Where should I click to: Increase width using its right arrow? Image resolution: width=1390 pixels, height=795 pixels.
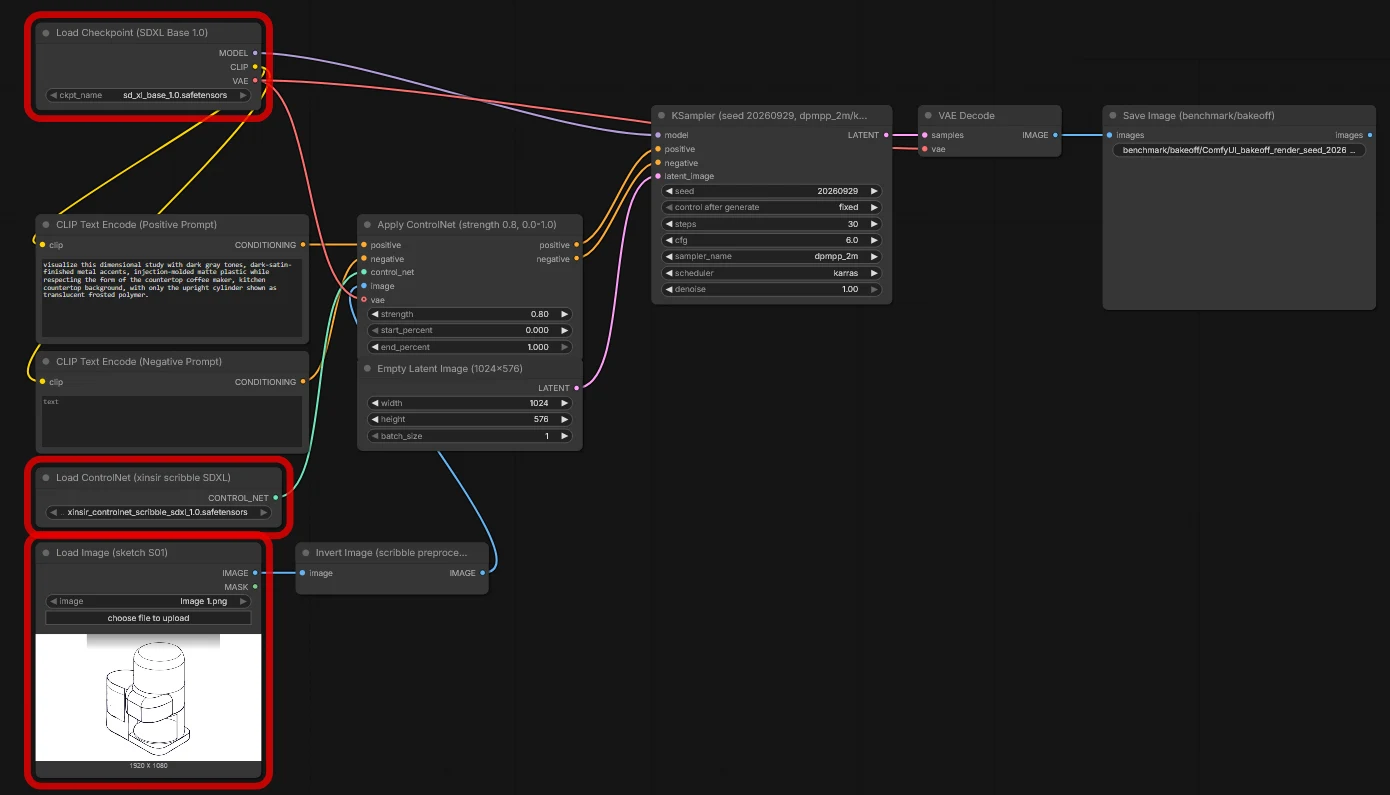point(564,403)
